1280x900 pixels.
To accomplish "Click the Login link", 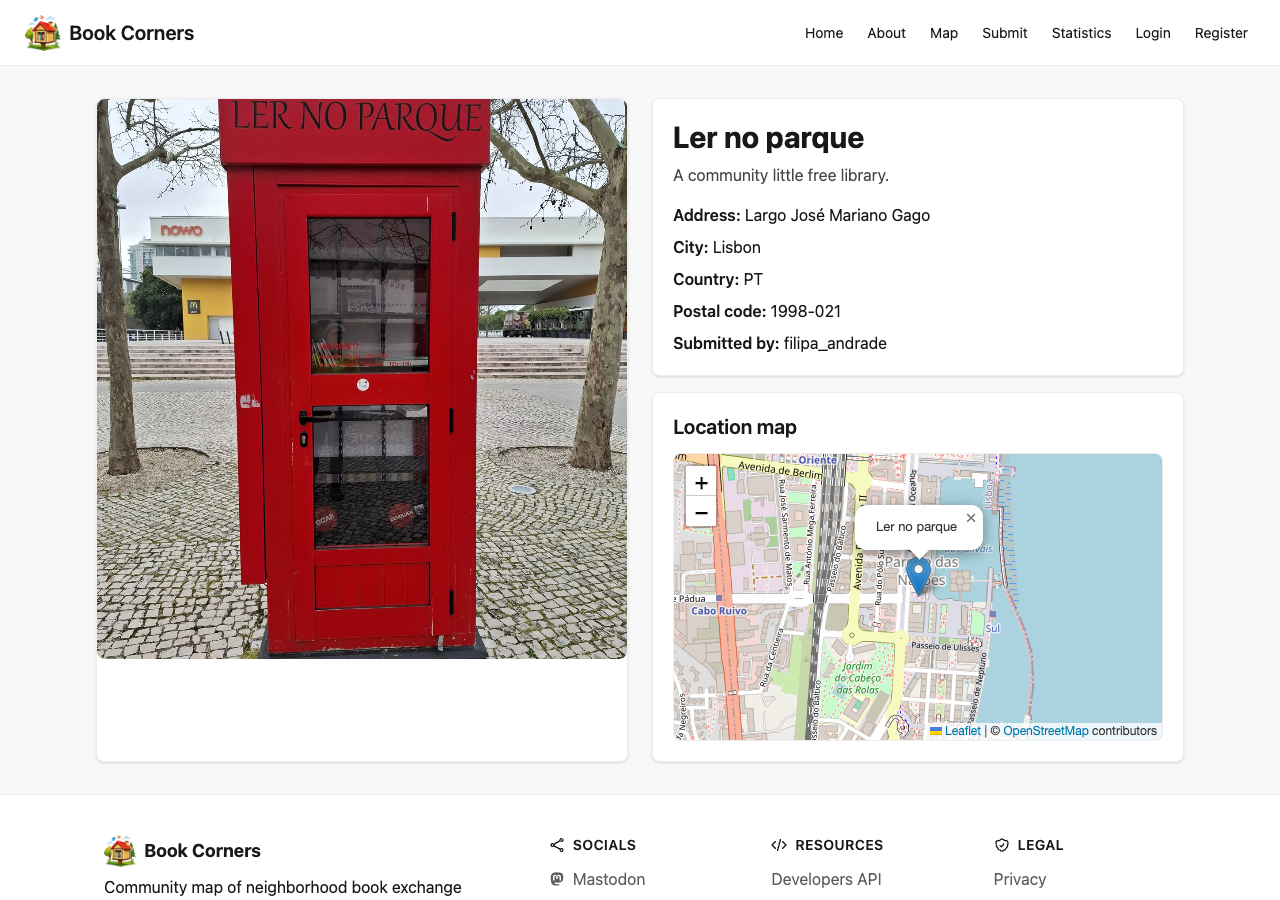I will pyautogui.click(x=1152, y=33).
